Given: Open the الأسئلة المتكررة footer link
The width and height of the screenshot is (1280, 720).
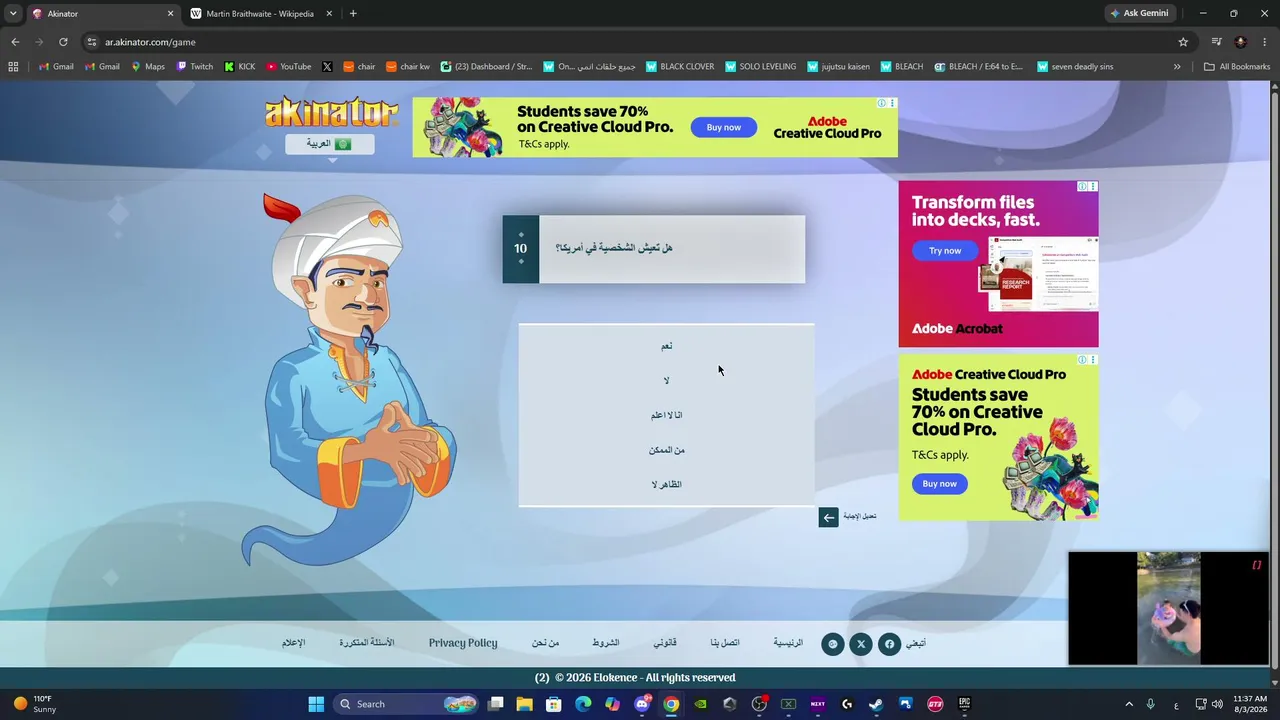Looking at the screenshot, I should point(367,643).
